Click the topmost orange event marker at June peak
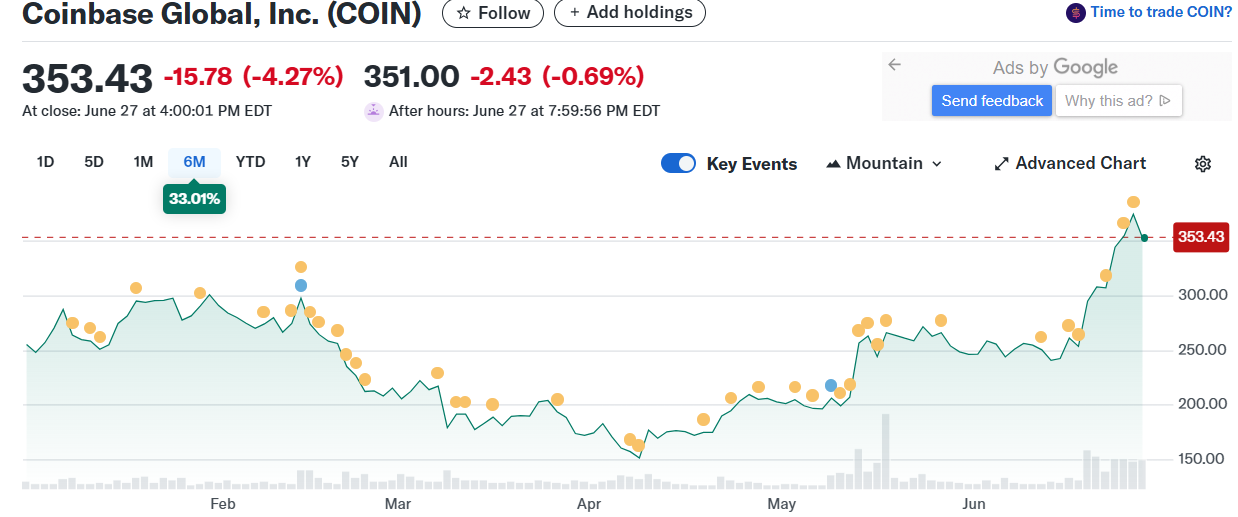The image size is (1238, 517). (x=1134, y=203)
